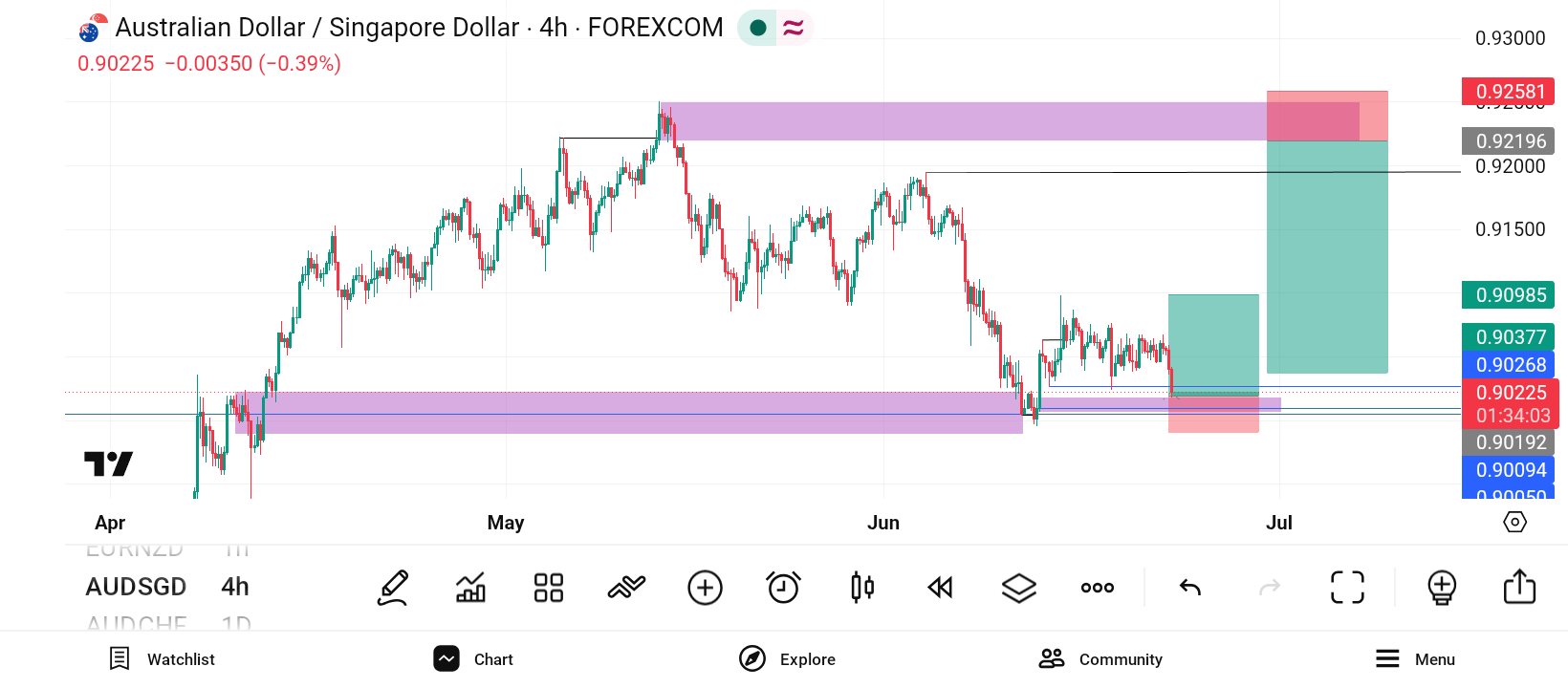Open the layout grid icon
1568x688 pixels.
pos(549,588)
